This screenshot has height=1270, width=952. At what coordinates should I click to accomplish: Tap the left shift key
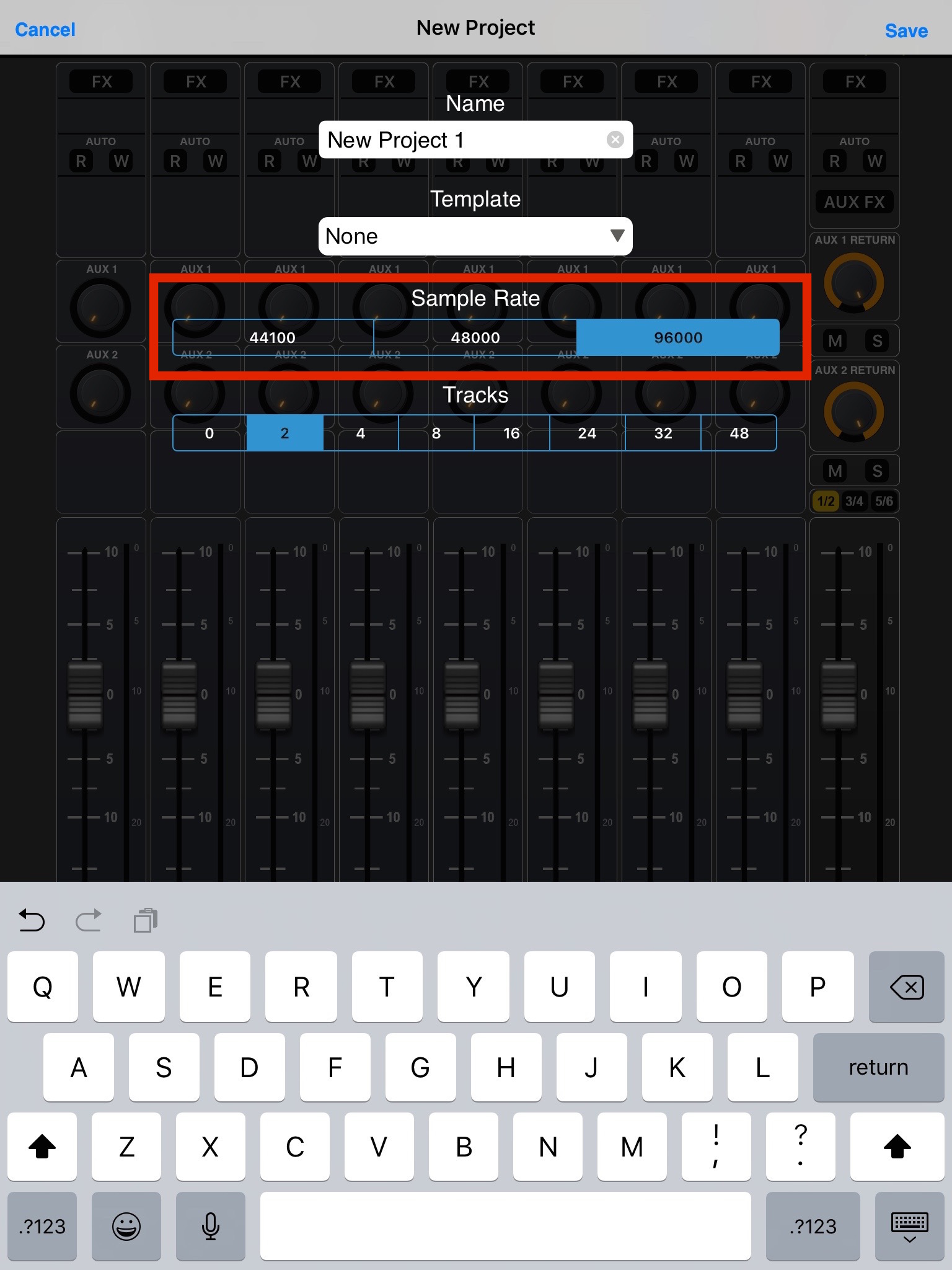pos(42,1147)
